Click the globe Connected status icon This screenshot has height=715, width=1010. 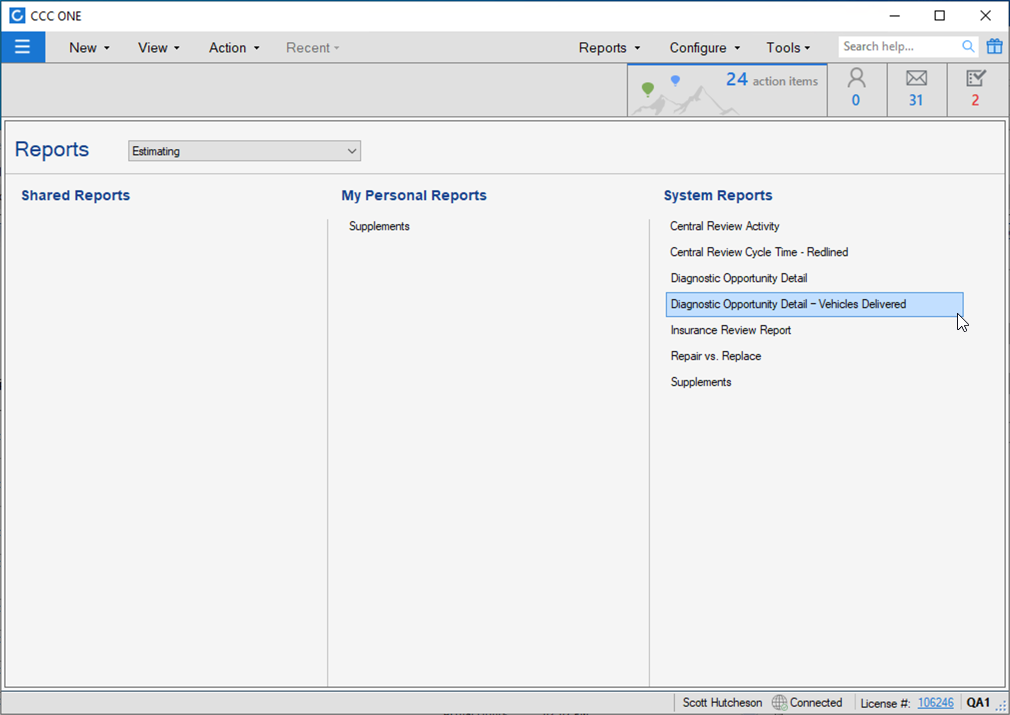[x=779, y=702]
